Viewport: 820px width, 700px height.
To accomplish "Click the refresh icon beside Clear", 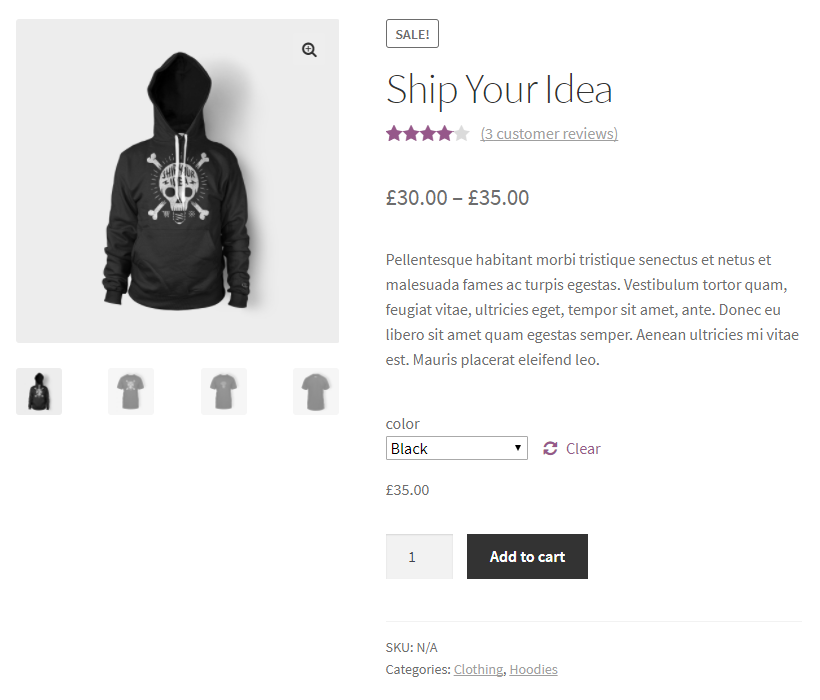I will pos(550,449).
